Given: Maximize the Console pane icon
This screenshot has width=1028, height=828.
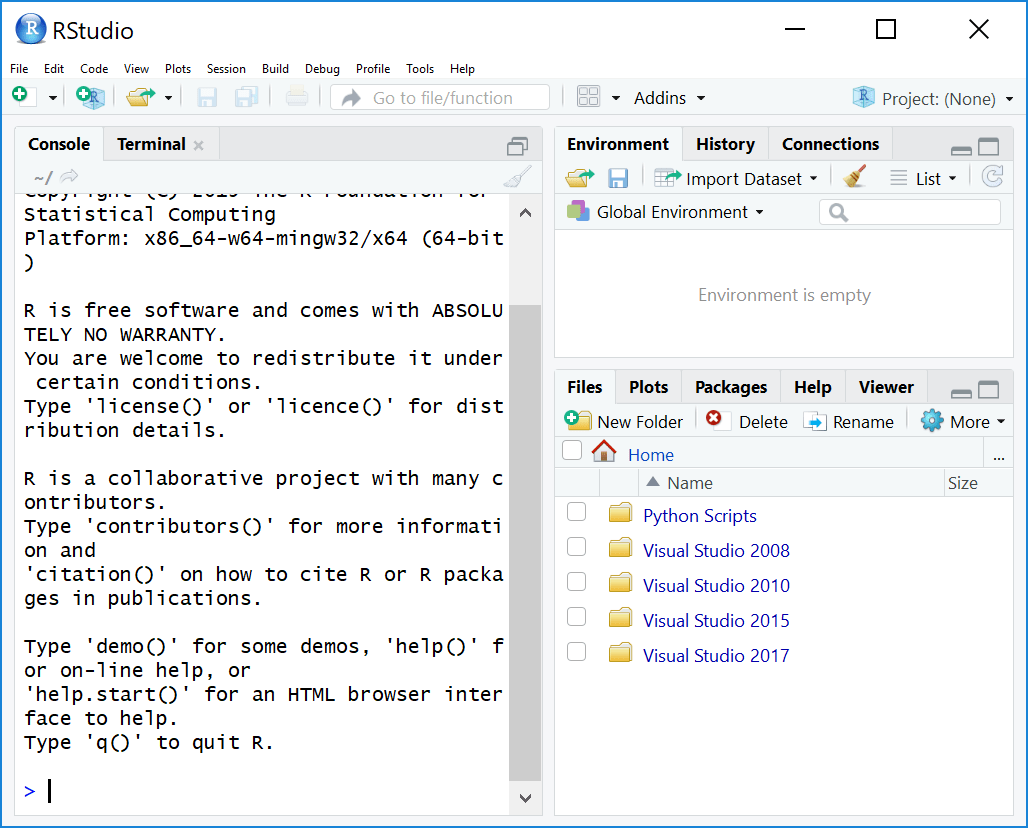Looking at the screenshot, I should coord(517,146).
